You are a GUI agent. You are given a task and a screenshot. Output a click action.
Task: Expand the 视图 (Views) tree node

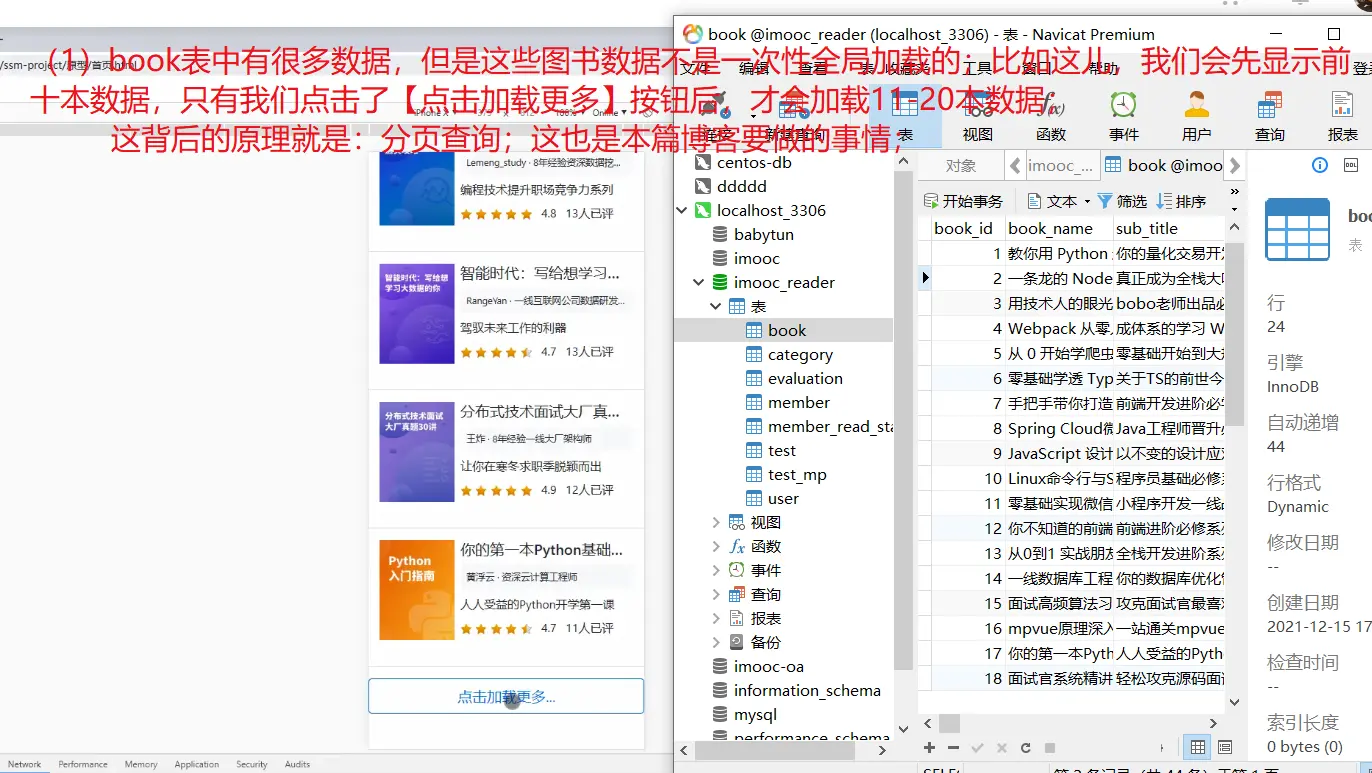coord(716,522)
